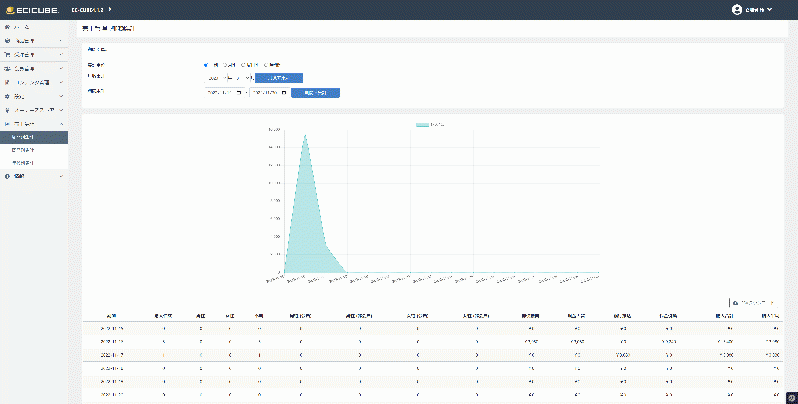Click the period end date field

click(270, 93)
